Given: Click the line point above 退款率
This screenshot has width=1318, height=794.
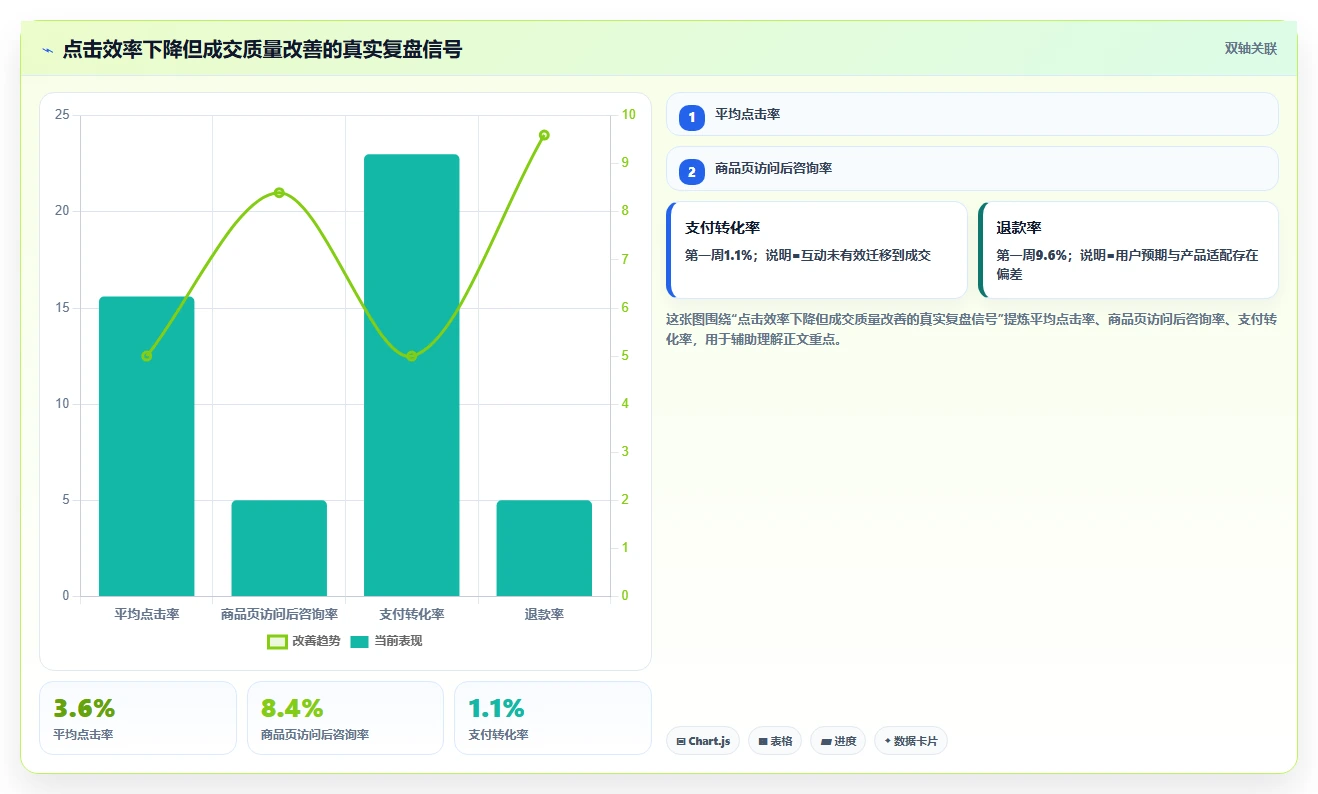Looking at the screenshot, I should (x=544, y=135).
